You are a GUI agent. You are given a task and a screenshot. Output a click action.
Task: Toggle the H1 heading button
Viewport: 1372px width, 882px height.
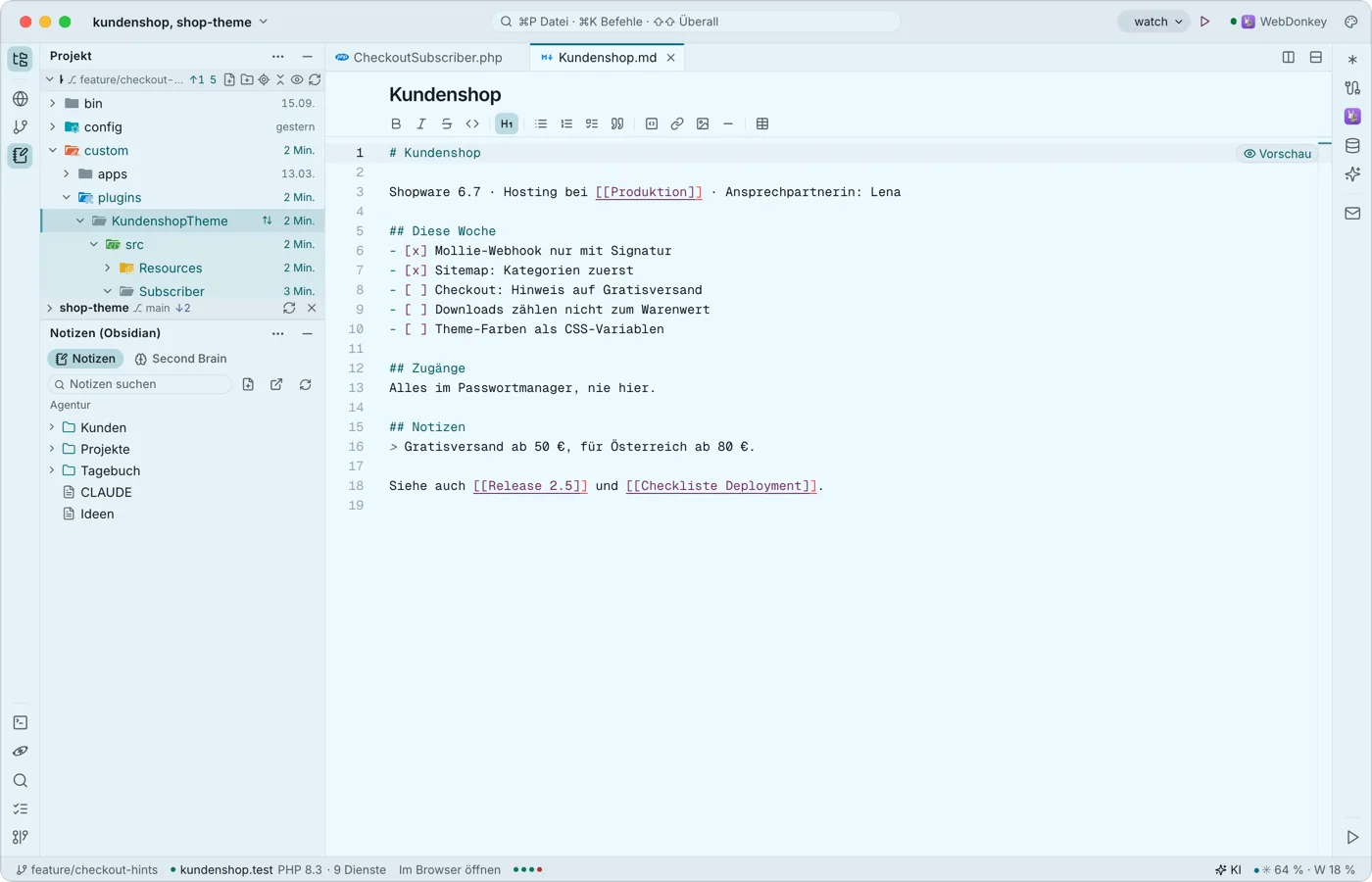click(x=507, y=123)
